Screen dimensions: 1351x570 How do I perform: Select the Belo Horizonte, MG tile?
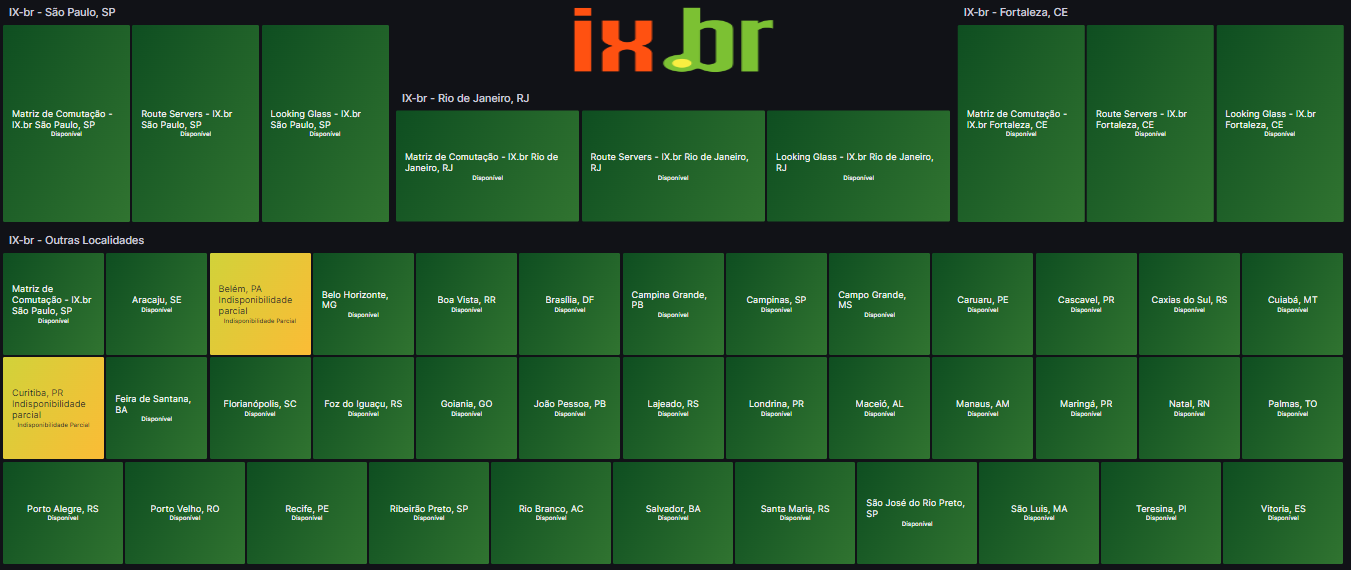[363, 304]
